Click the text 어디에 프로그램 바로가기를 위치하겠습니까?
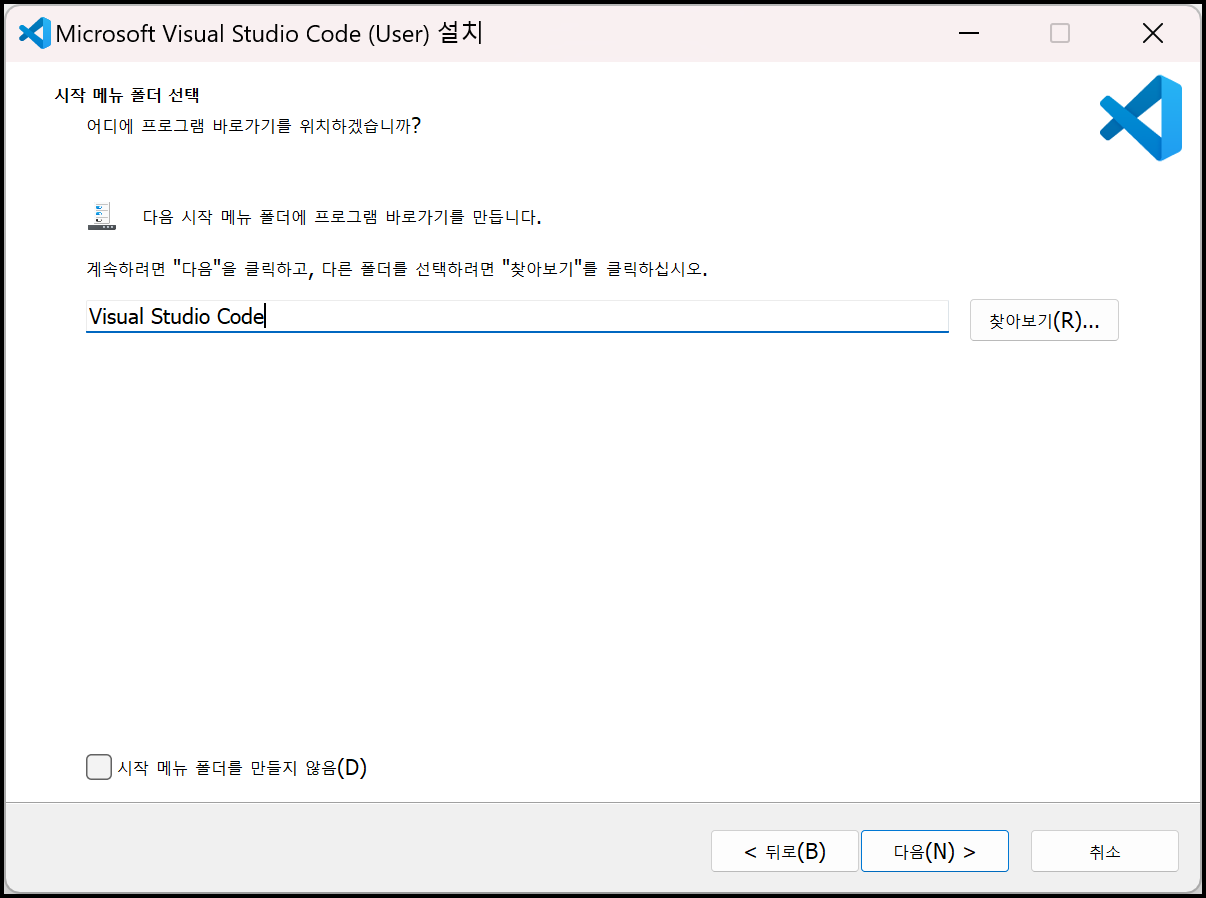 tap(253, 127)
